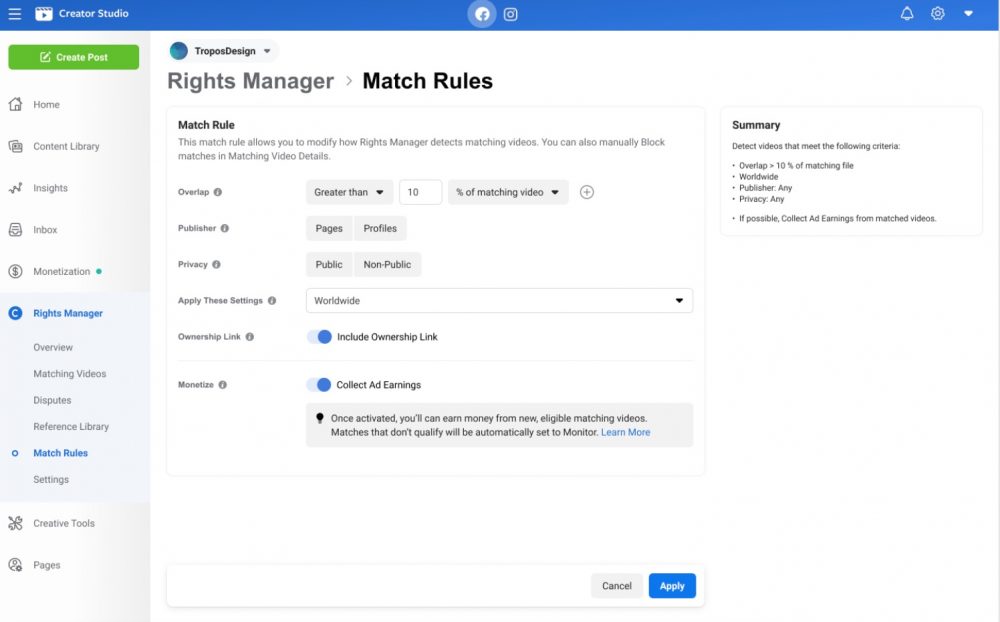Add another overlap condition with the plus icon
This screenshot has width=1000, height=622.
[x=587, y=191]
